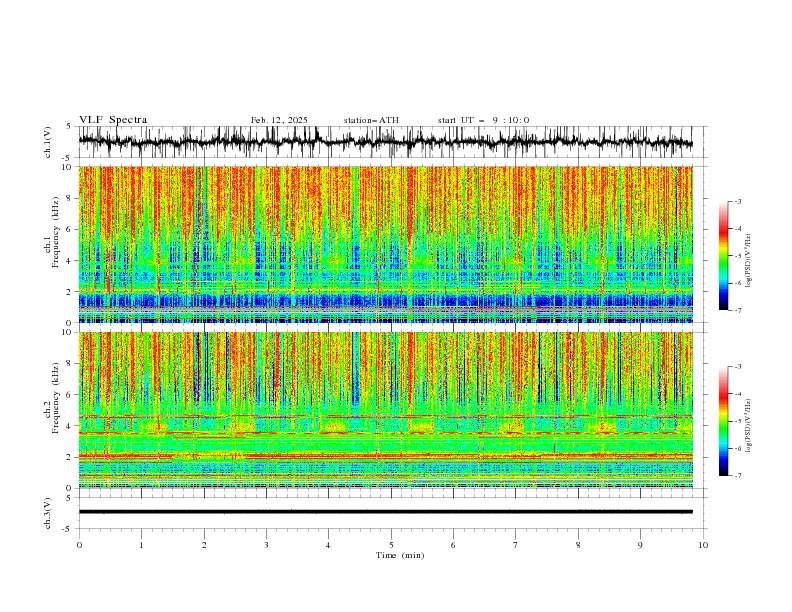Click time axis tick label "10" at right end
Viewport: 792px width, 612px height.
pos(703,545)
